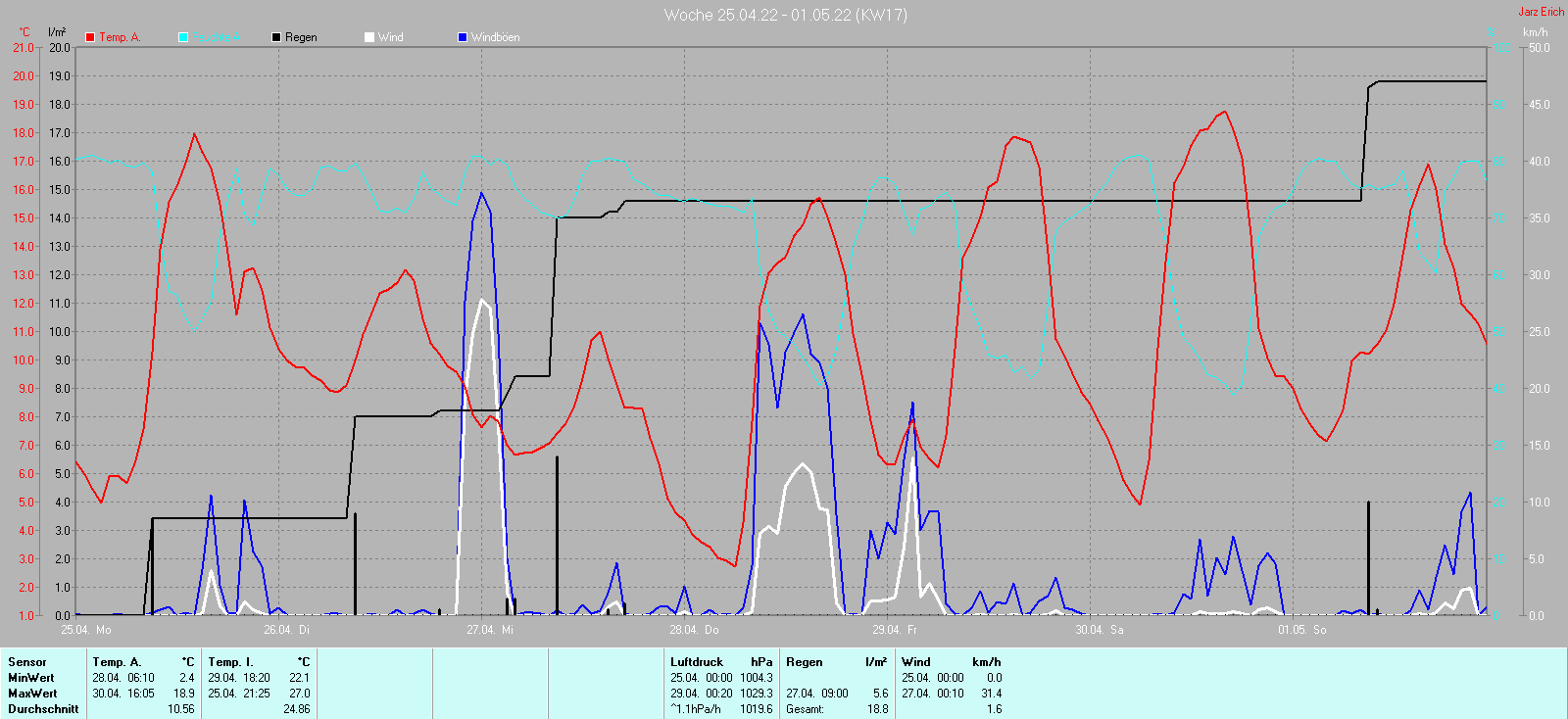Click the '26.04. Di' day label
This screenshot has width=1568, height=719.
coord(287,630)
